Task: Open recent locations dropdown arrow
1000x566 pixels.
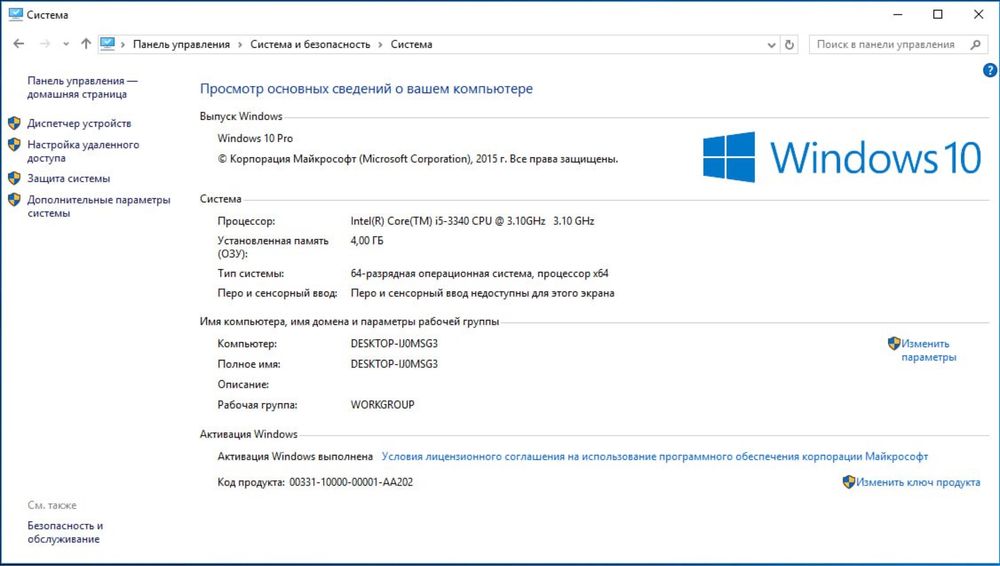Action: point(66,44)
